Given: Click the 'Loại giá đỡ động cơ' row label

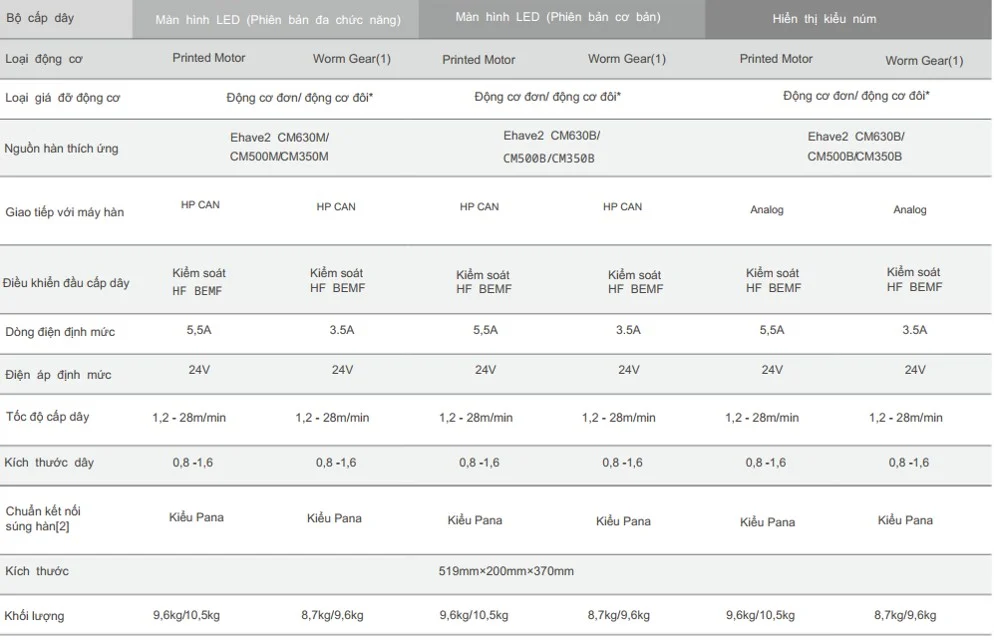Looking at the screenshot, I should tap(62, 98).
